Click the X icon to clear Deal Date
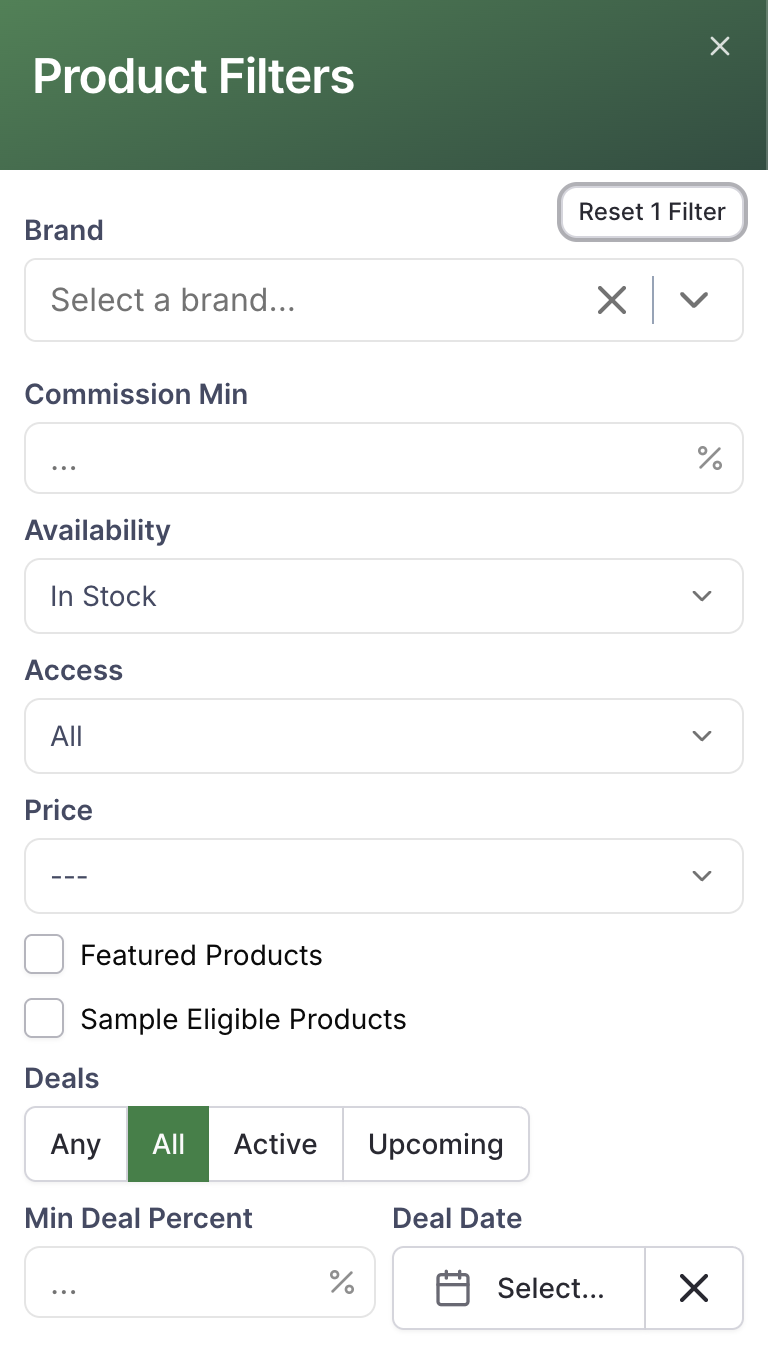 pos(694,1288)
